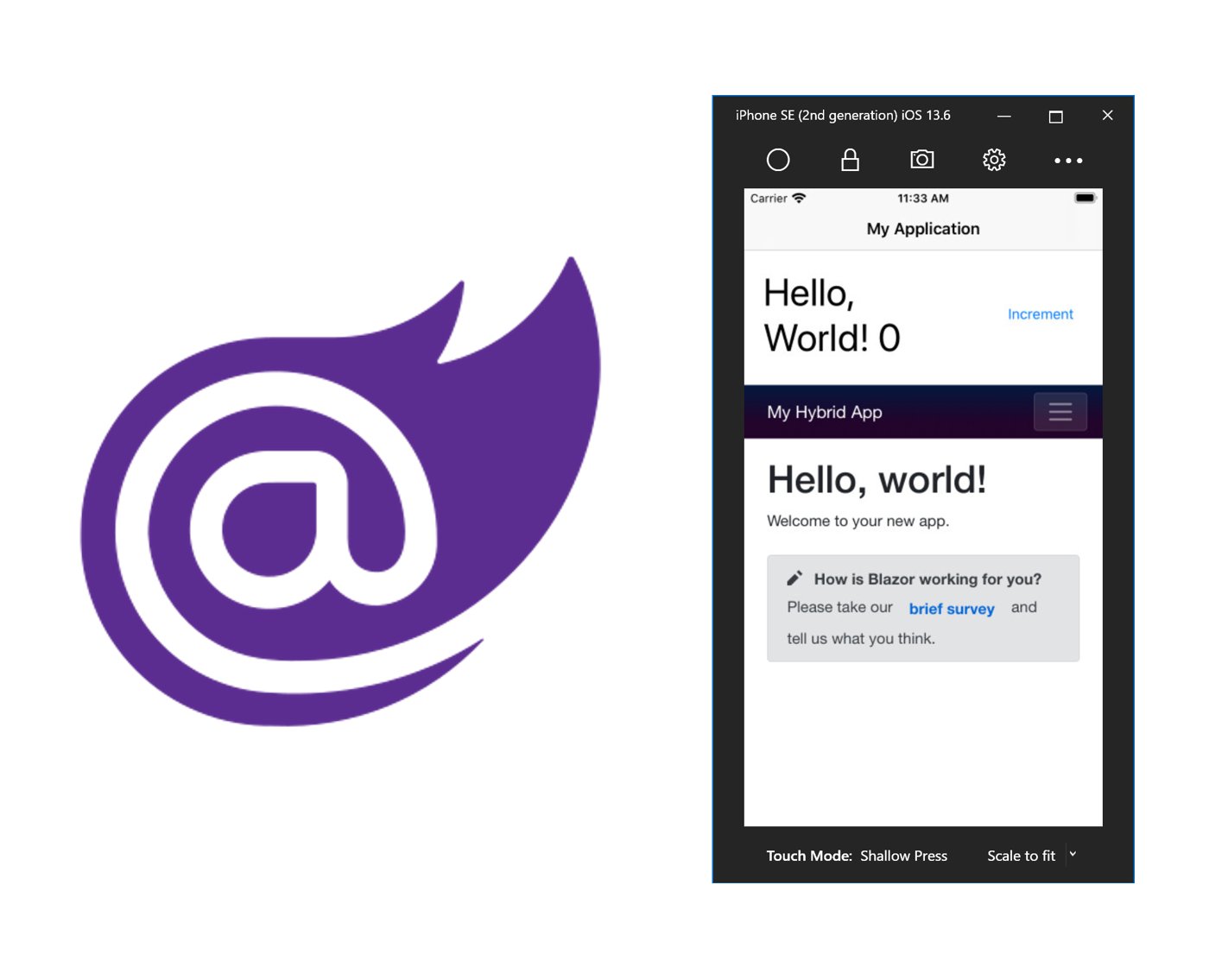The height and width of the screenshot is (980, 1209).
Task: Open simulator settings via the gear icon
Action: [x=994, y=160]
